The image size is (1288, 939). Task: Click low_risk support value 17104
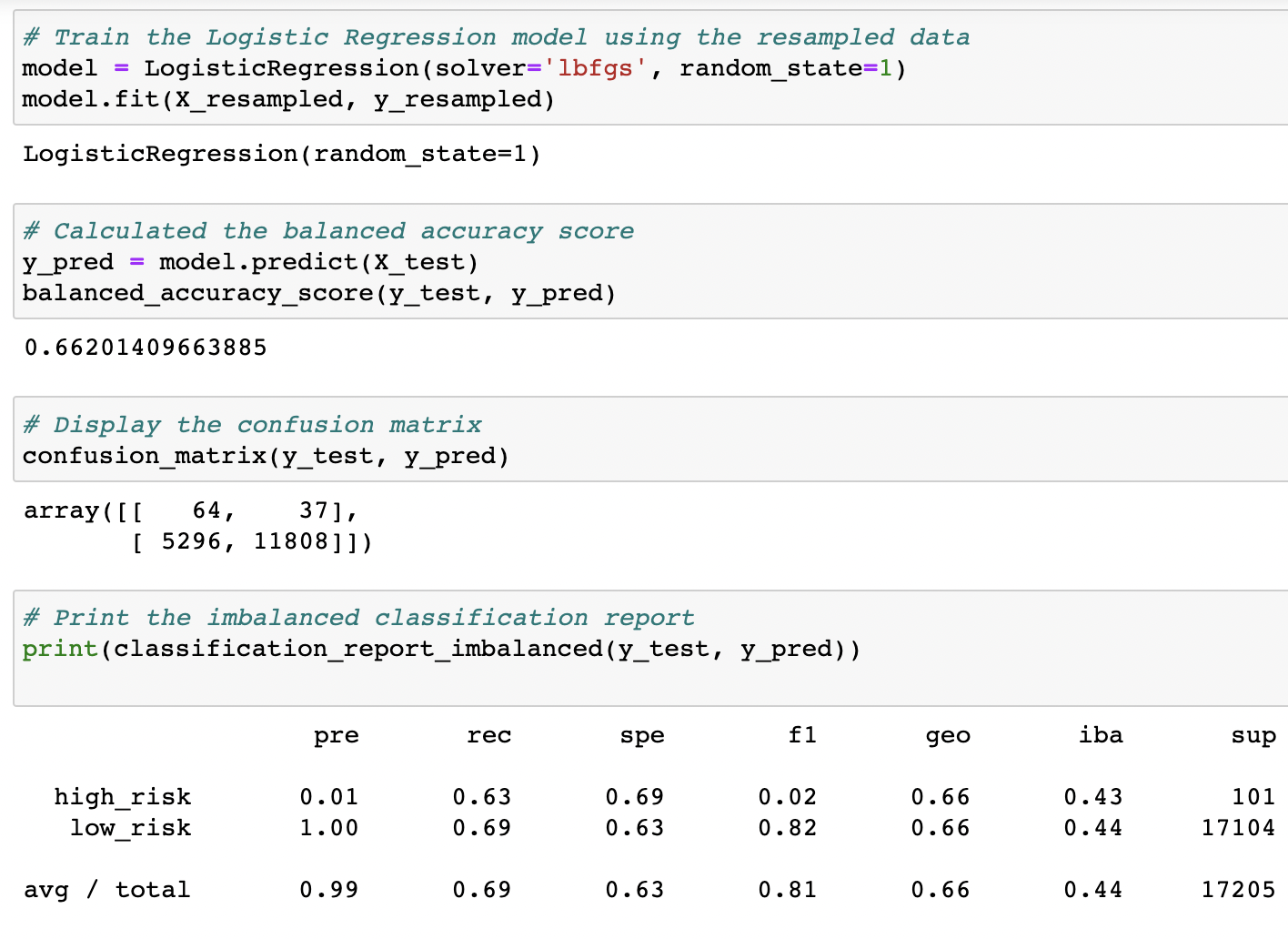tap(1239, 828)
